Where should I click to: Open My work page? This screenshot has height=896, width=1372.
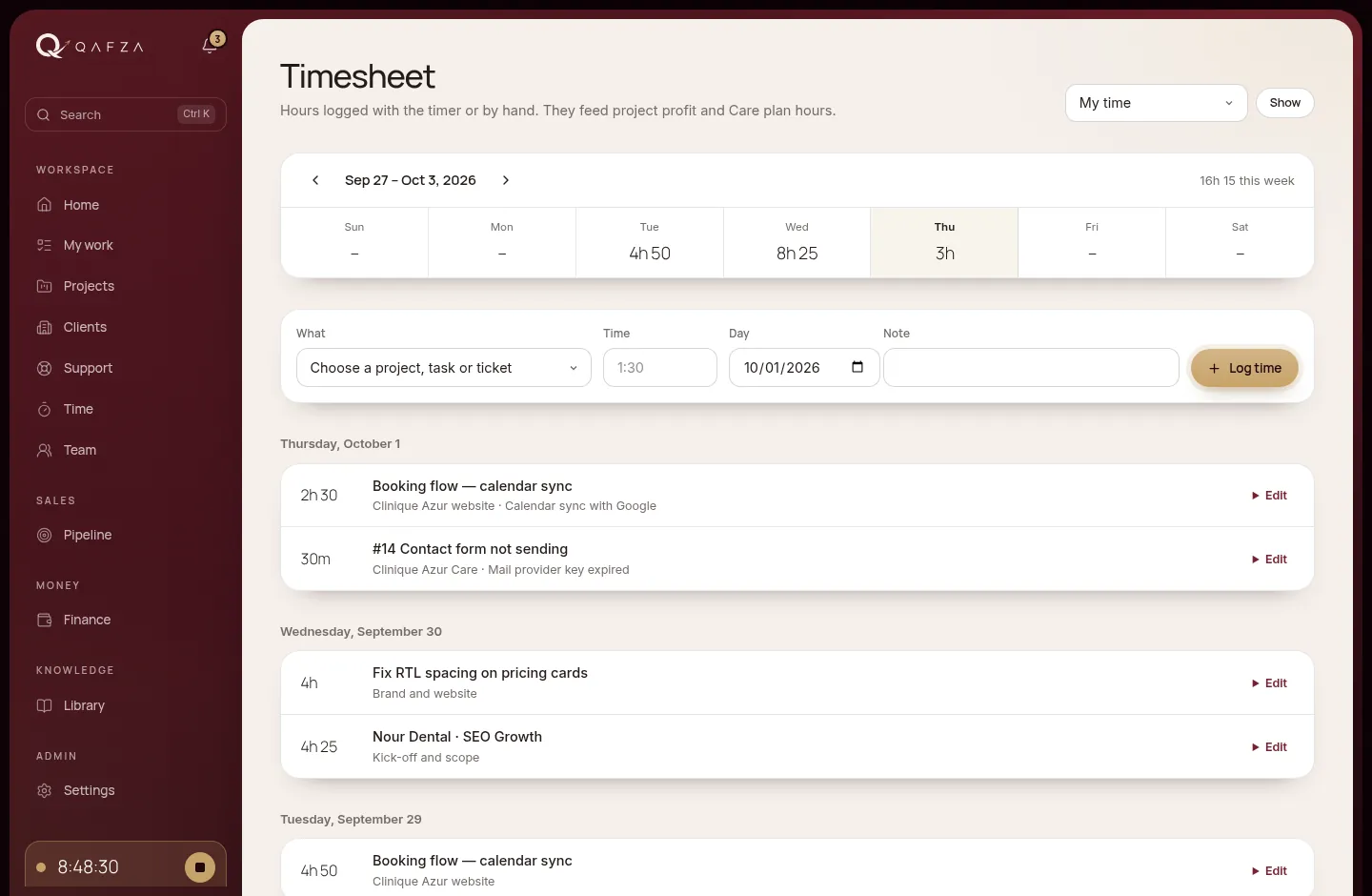click(126, 245)
